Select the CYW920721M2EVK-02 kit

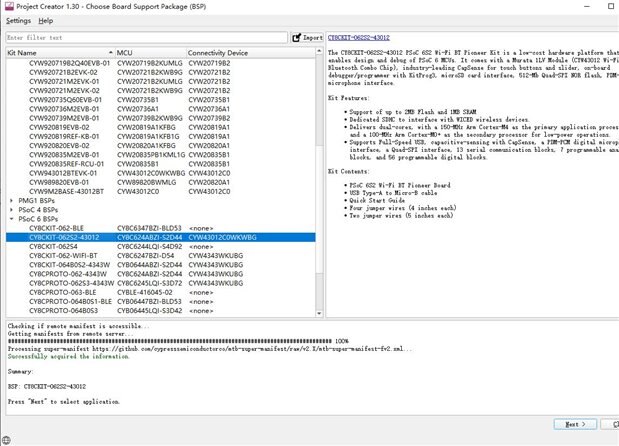point(64,90)
